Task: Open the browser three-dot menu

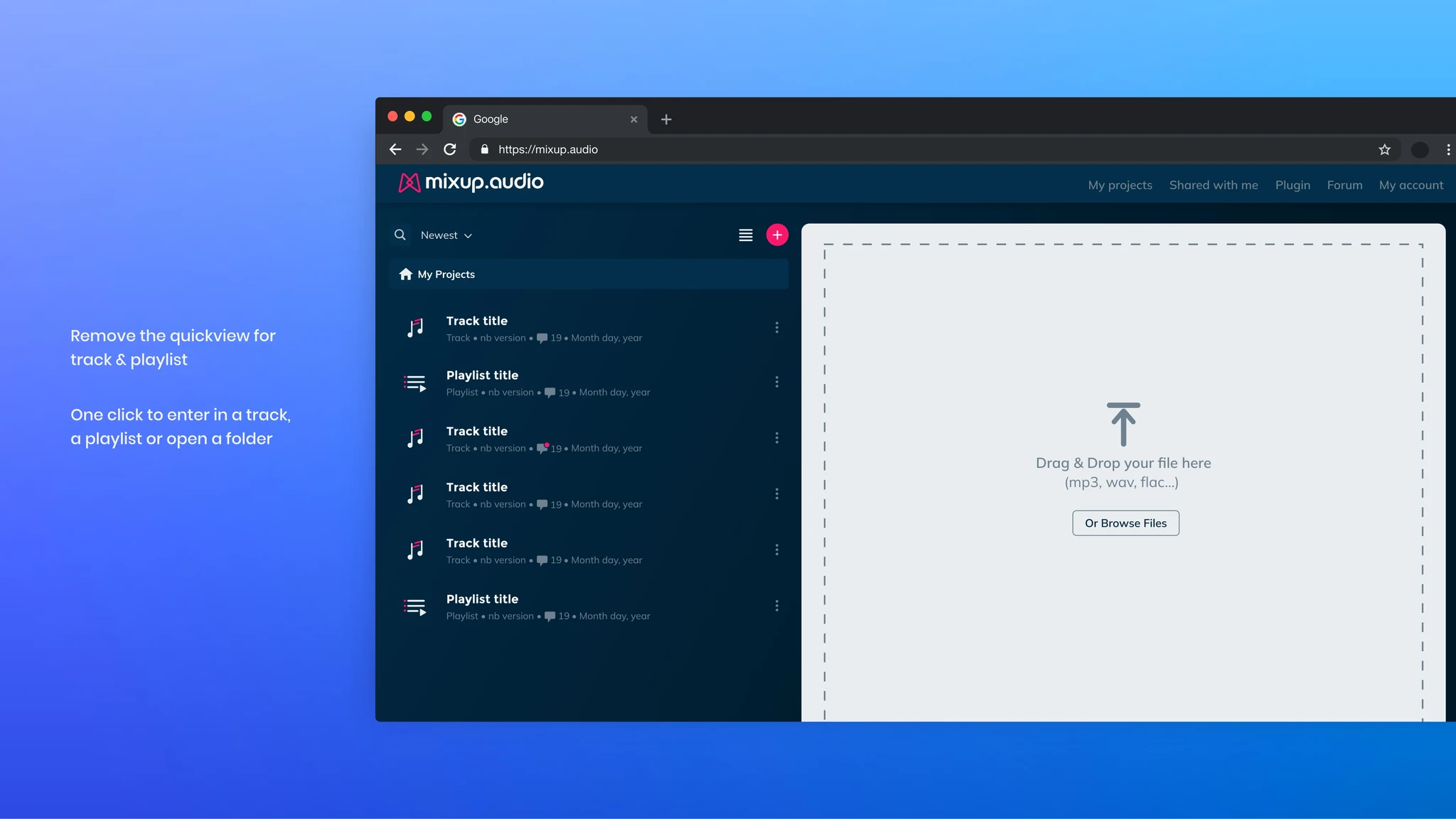Action: click(x=1448, y=149)
